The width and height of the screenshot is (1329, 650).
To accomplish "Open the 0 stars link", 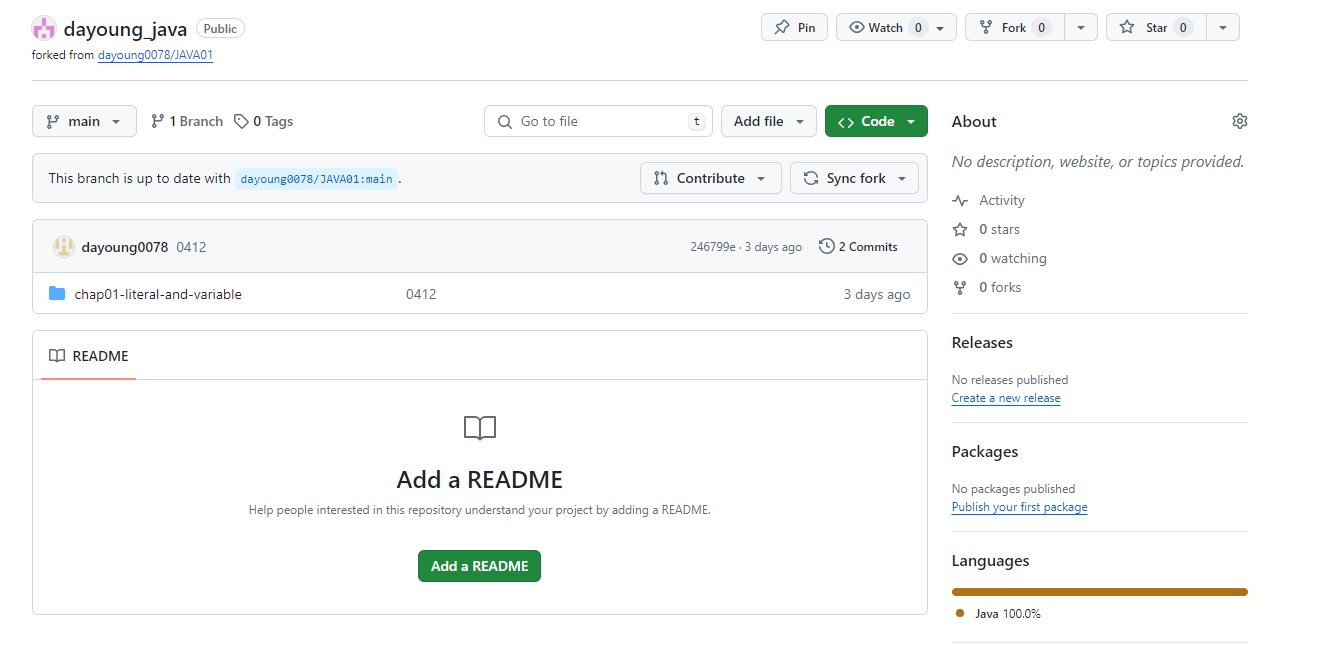I will click(986, 229).
